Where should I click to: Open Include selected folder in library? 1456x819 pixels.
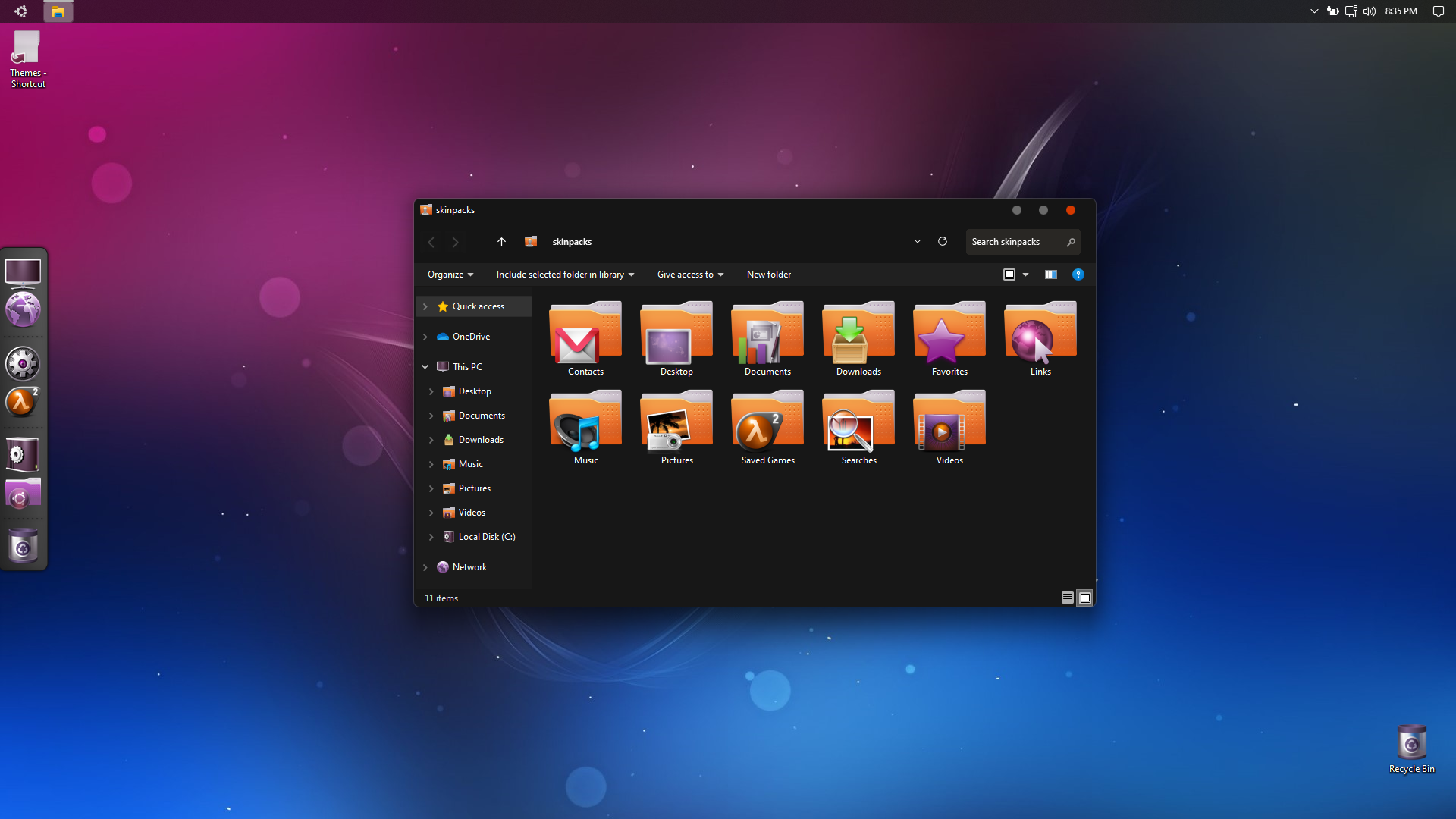coord(564,275)
